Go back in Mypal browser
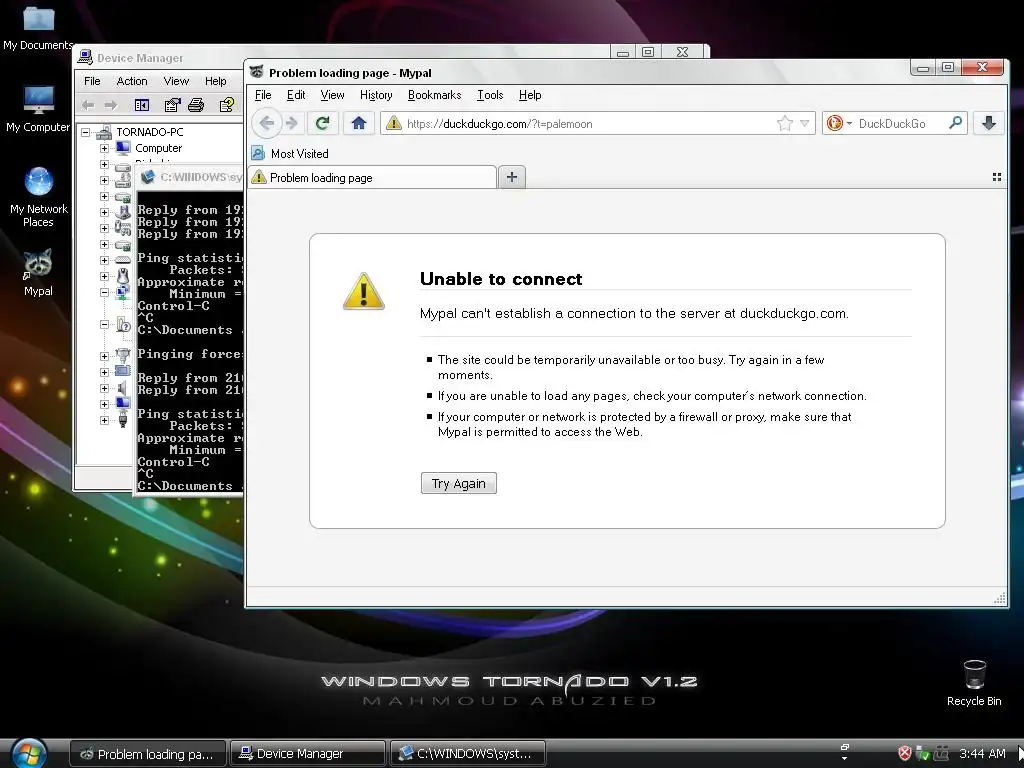Screen dimensions: 1024x768 pos(266,123)
